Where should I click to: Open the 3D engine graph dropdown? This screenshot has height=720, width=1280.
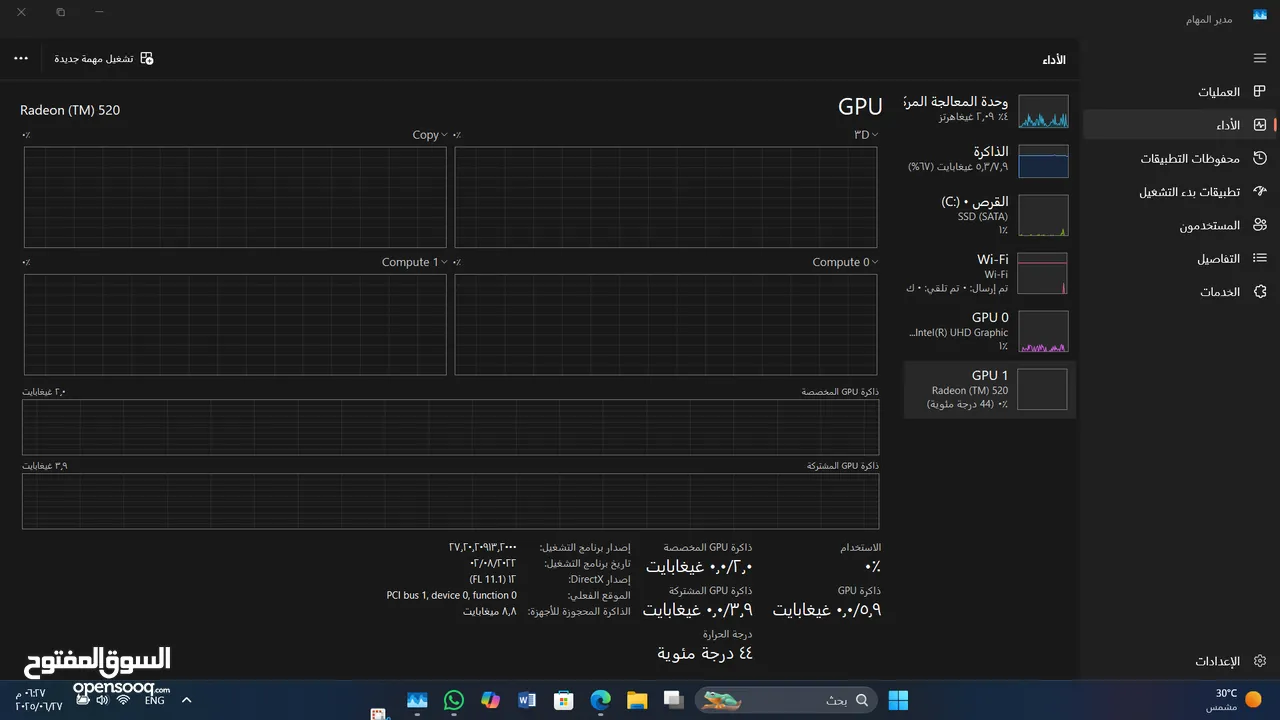(x=865, y=135)
